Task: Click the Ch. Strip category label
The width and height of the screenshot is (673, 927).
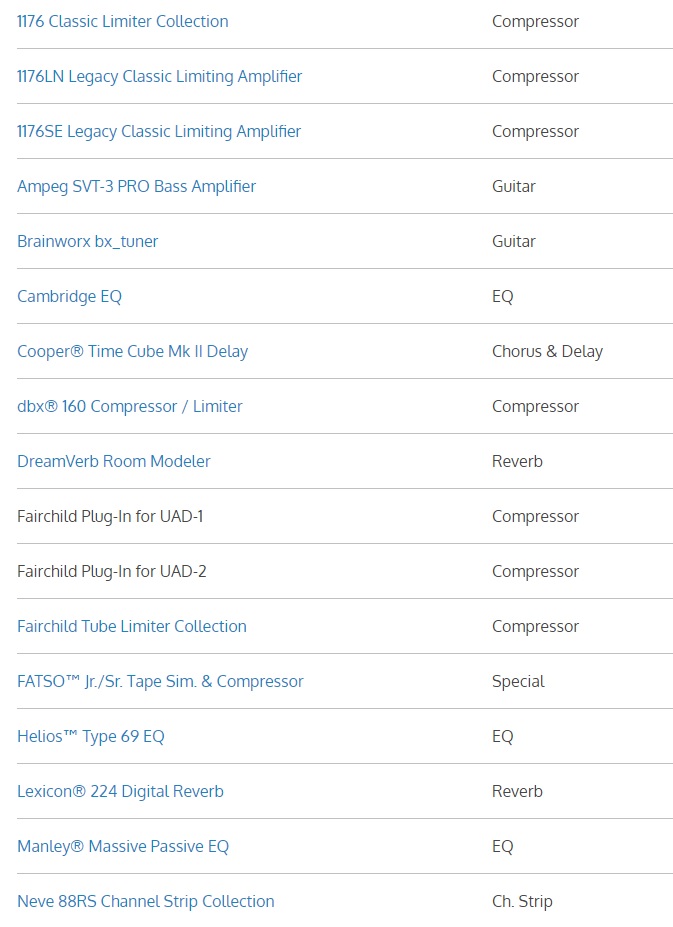Action: (x=521, y=901)
